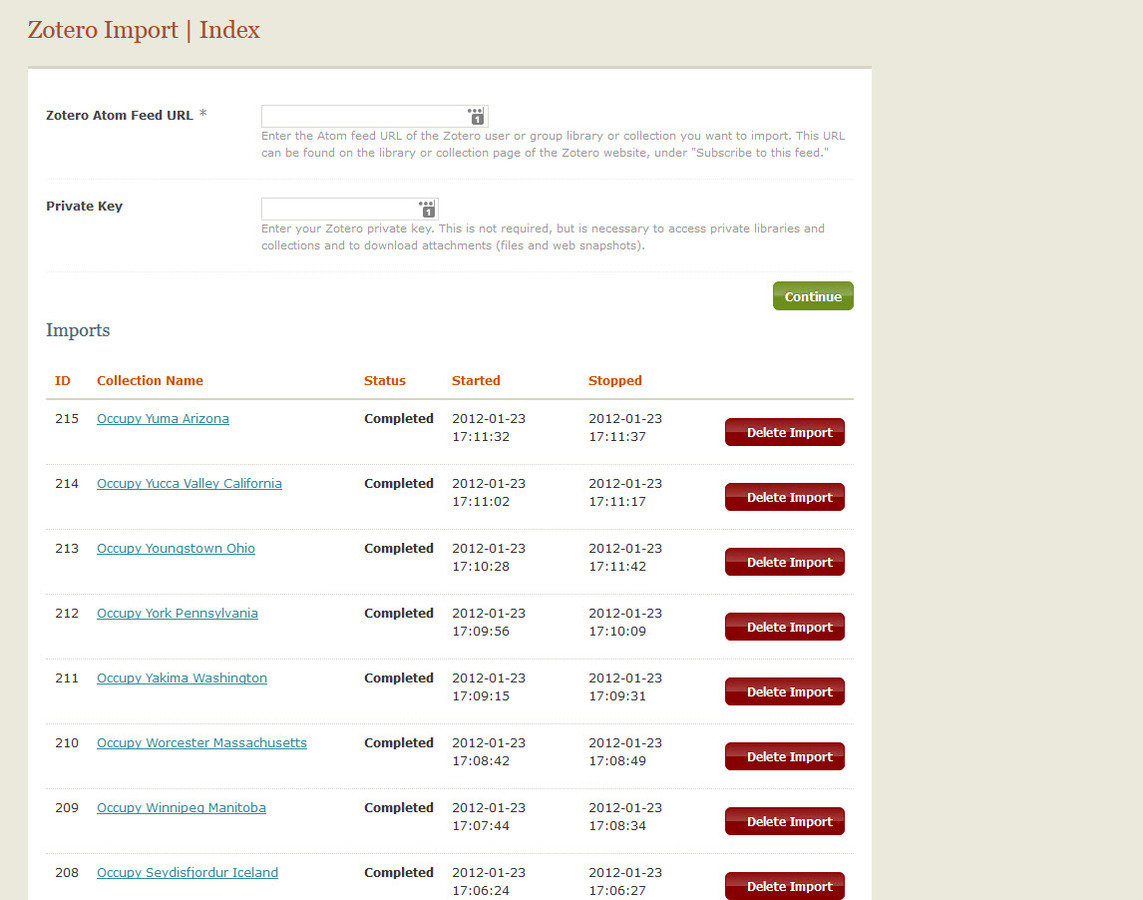
Task: Click Completed status for Occupy Winnipeg Manitoba
Action: (x=399, y=807)
